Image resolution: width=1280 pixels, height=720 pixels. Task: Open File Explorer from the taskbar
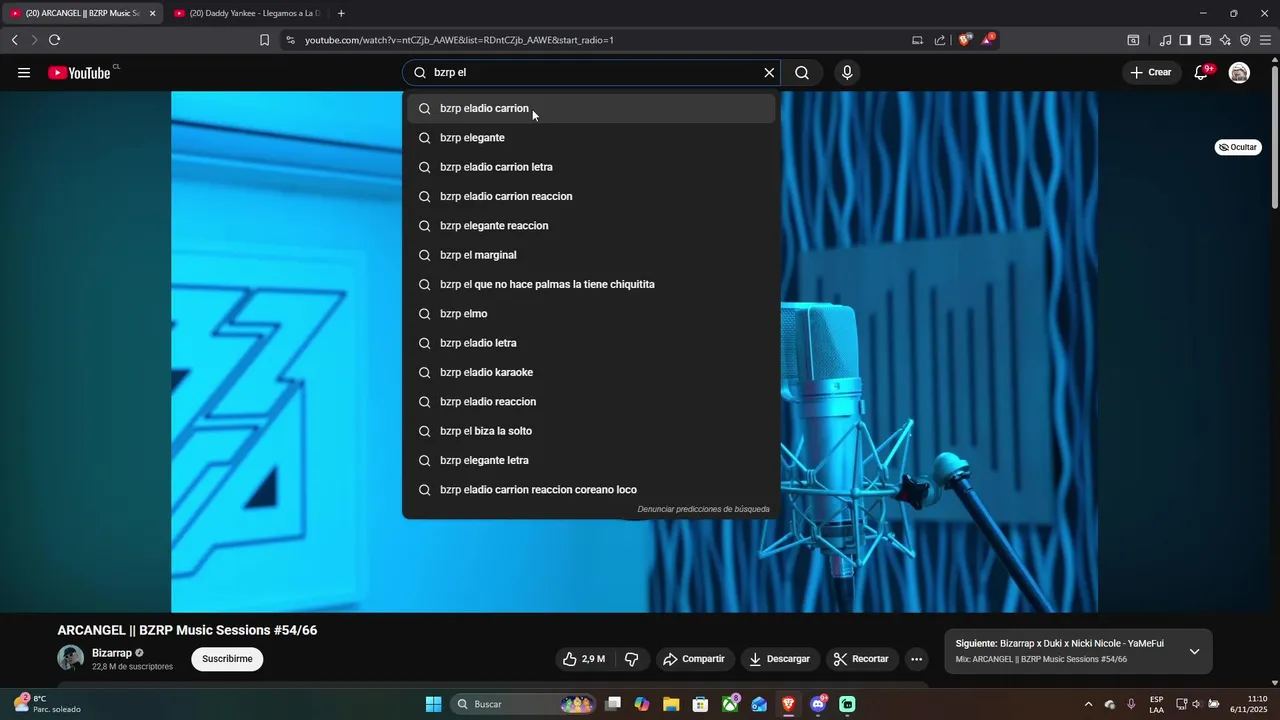pyautogui.click(x=671, y=704)
